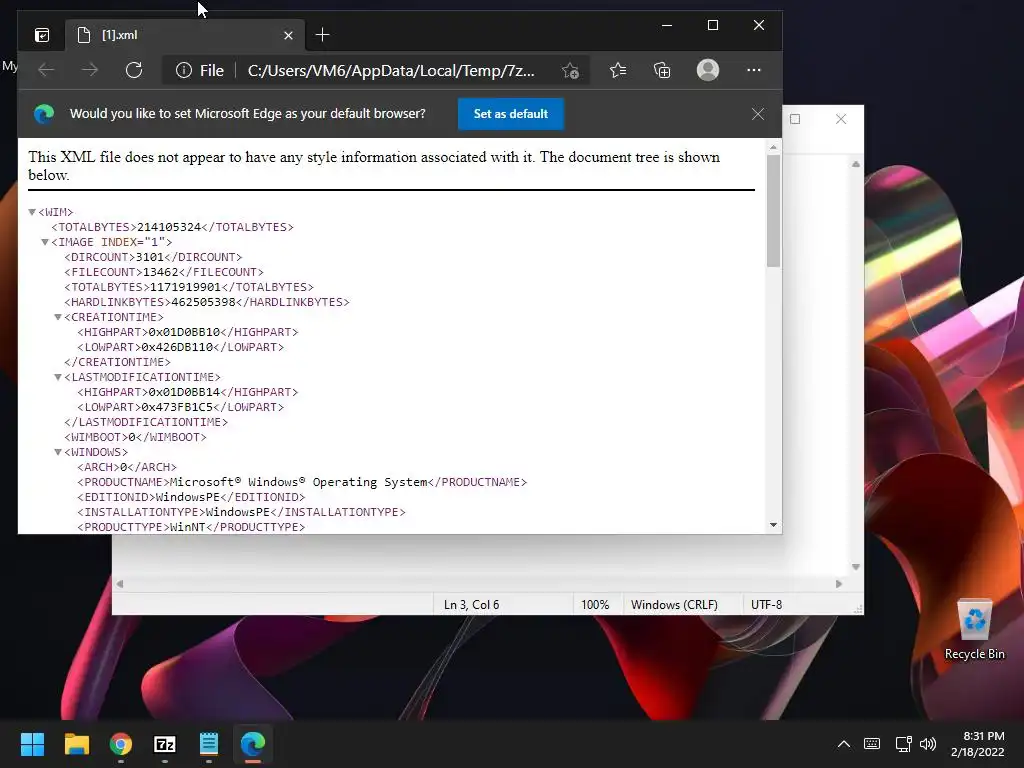
Task: Click the TOTALBYTES value 214105324
Action: click(x=169, y=227)
